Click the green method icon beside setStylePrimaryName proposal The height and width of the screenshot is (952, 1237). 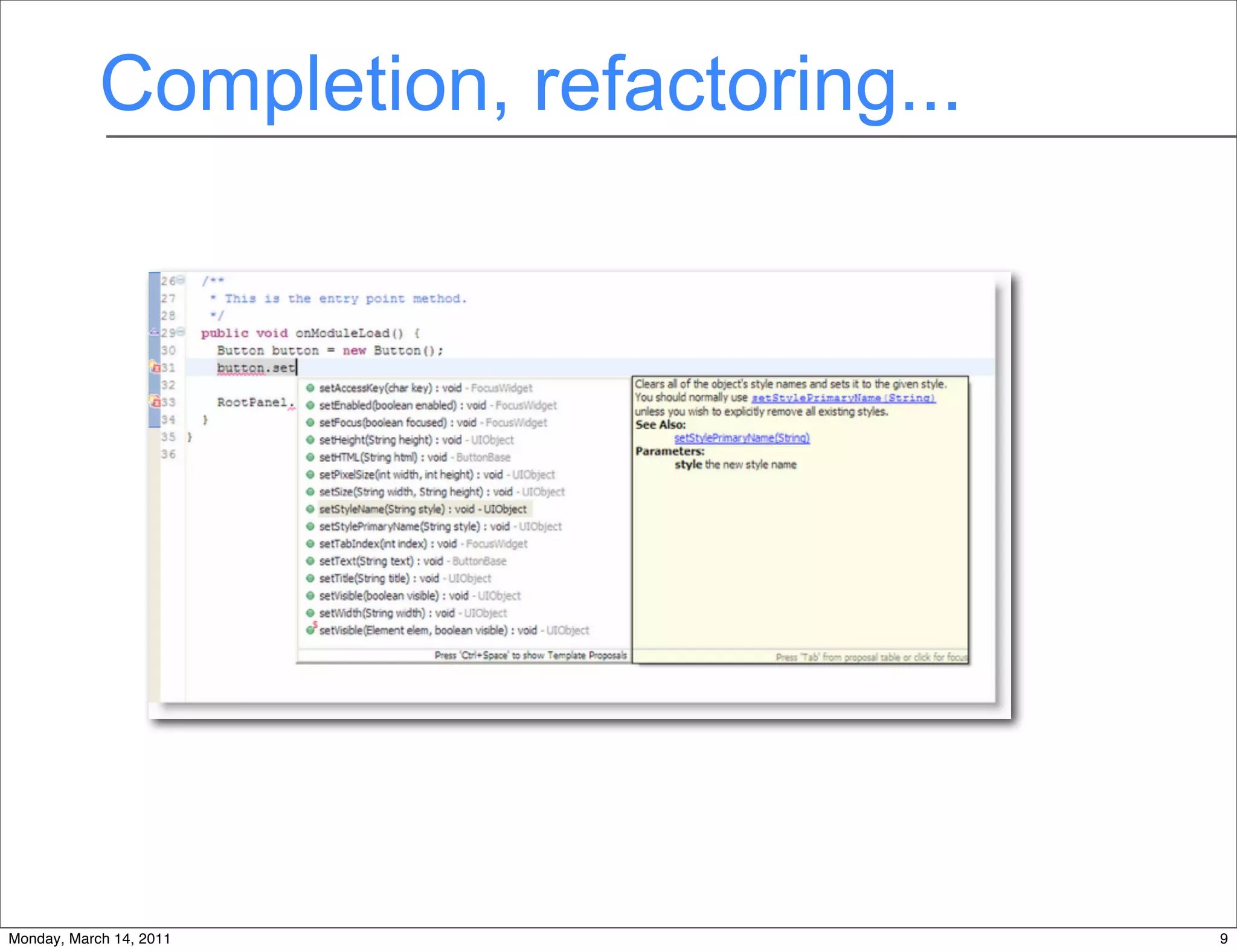tap(310, 527)
